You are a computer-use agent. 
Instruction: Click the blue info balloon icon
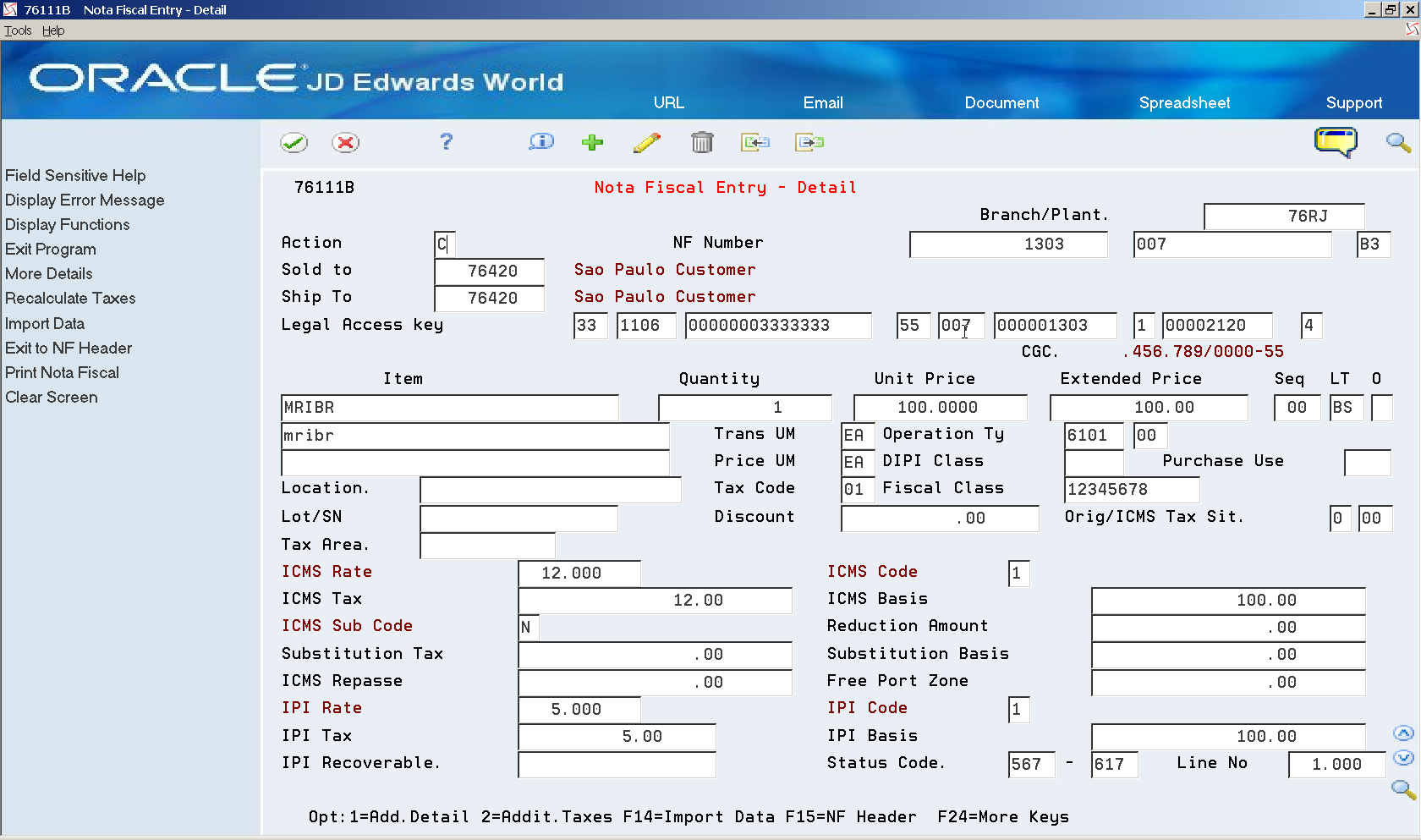click(x=541, y=142)
